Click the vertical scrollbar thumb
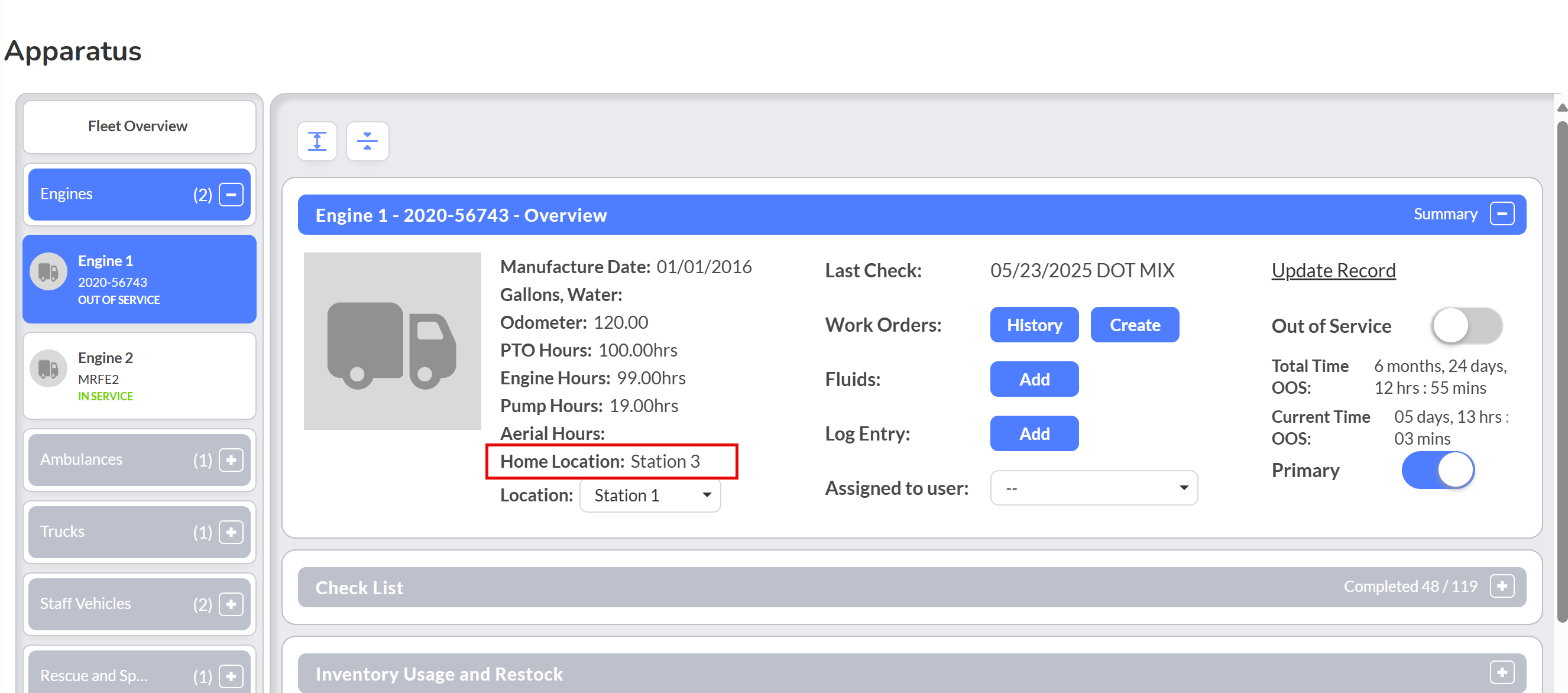 coord(1562,371)
